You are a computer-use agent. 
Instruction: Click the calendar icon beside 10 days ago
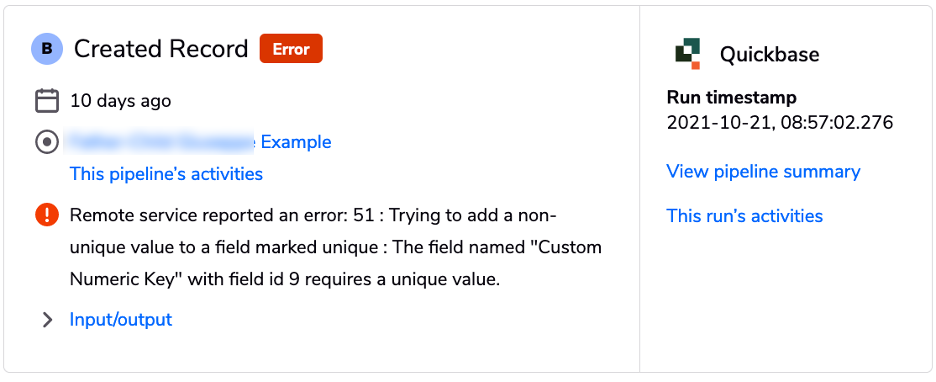pyautogui.click(x=47, y=101)
